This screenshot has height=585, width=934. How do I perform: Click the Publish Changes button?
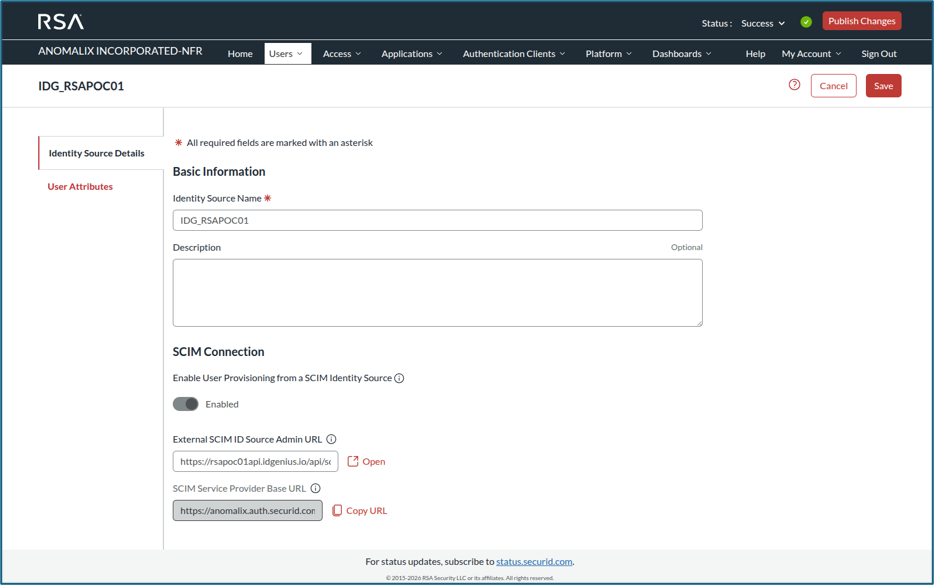861,21
